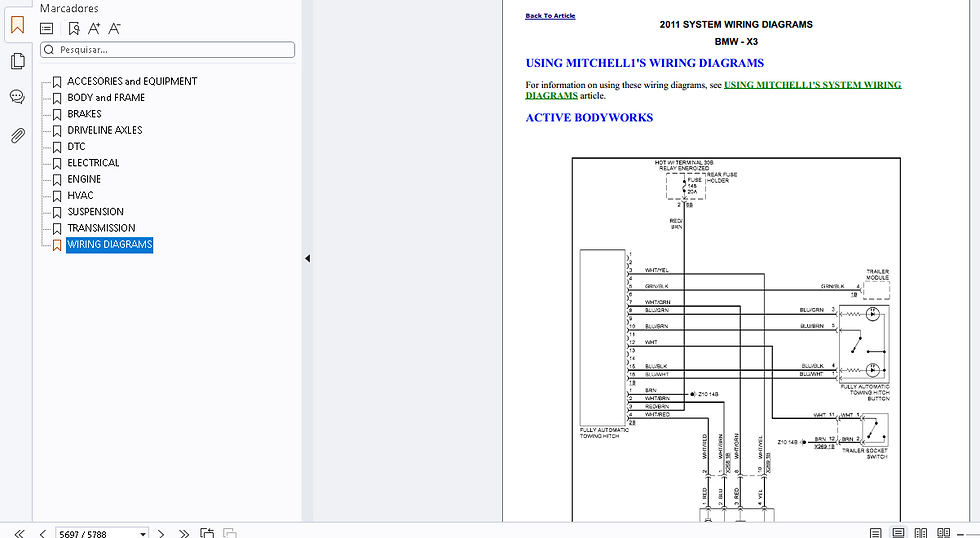Click the zoom out minus button
The image size is (980, 538).
click(x=961, y=534)
